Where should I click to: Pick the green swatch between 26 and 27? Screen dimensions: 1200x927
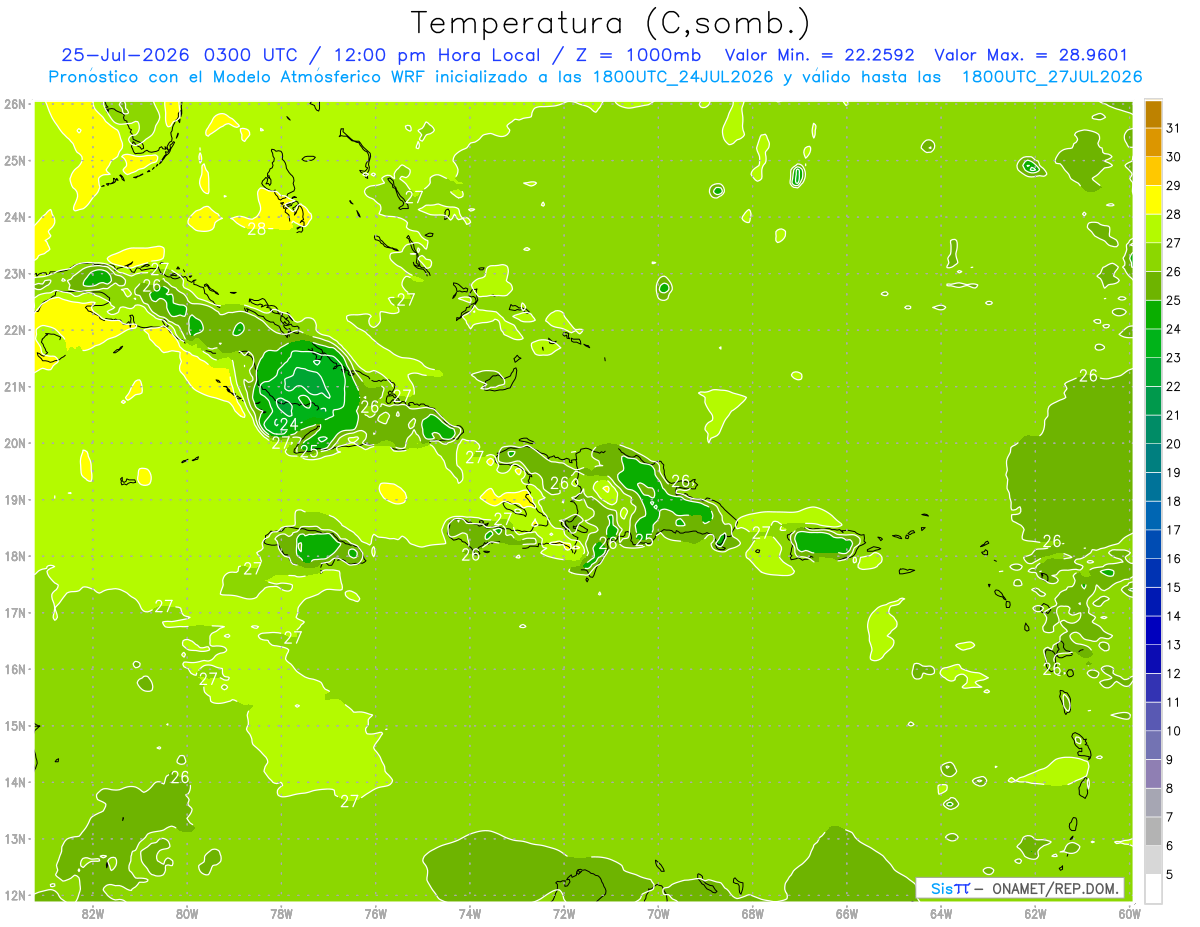pos(1153,258)
